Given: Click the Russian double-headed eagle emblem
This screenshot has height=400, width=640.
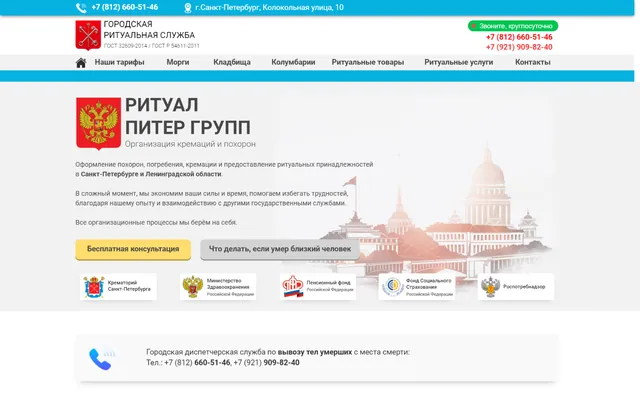Looking at the screenshot, I should click(98, 124).
